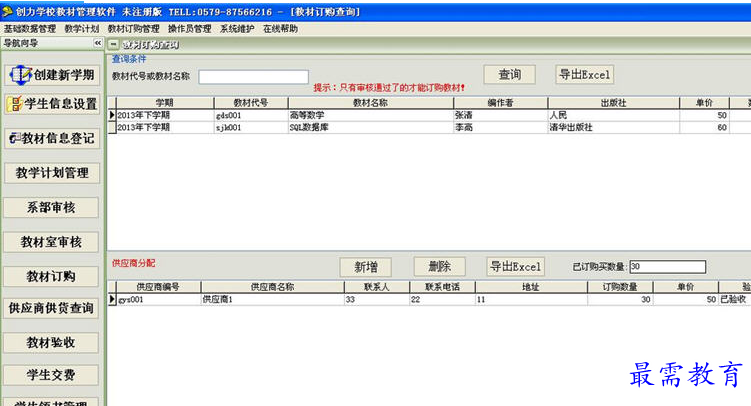Click the 新增 button to add a supplier
Screen dimensions: 751x406
point(365,267)
